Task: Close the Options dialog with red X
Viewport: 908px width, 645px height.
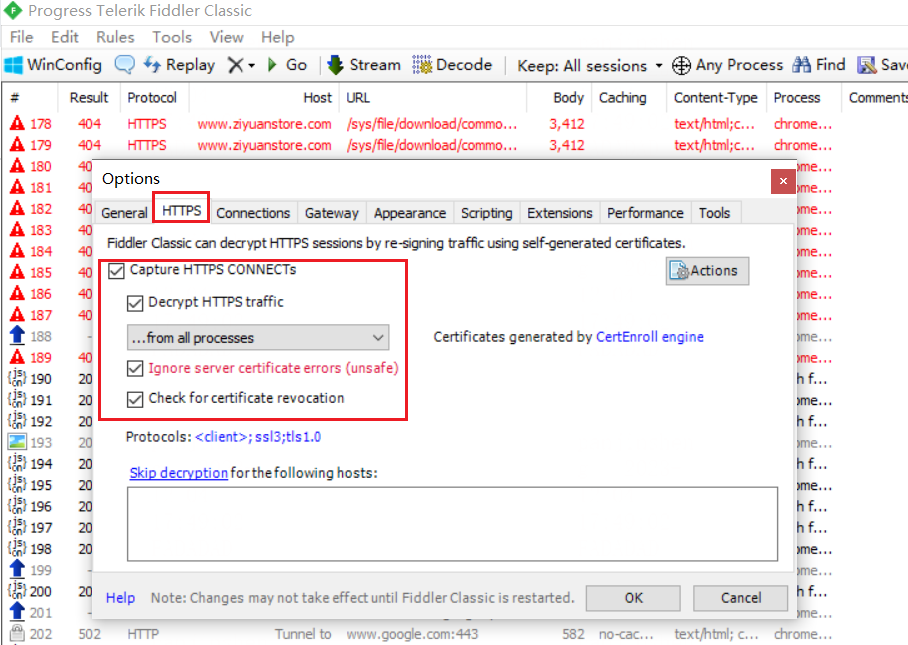Action: tap(783, 181)
